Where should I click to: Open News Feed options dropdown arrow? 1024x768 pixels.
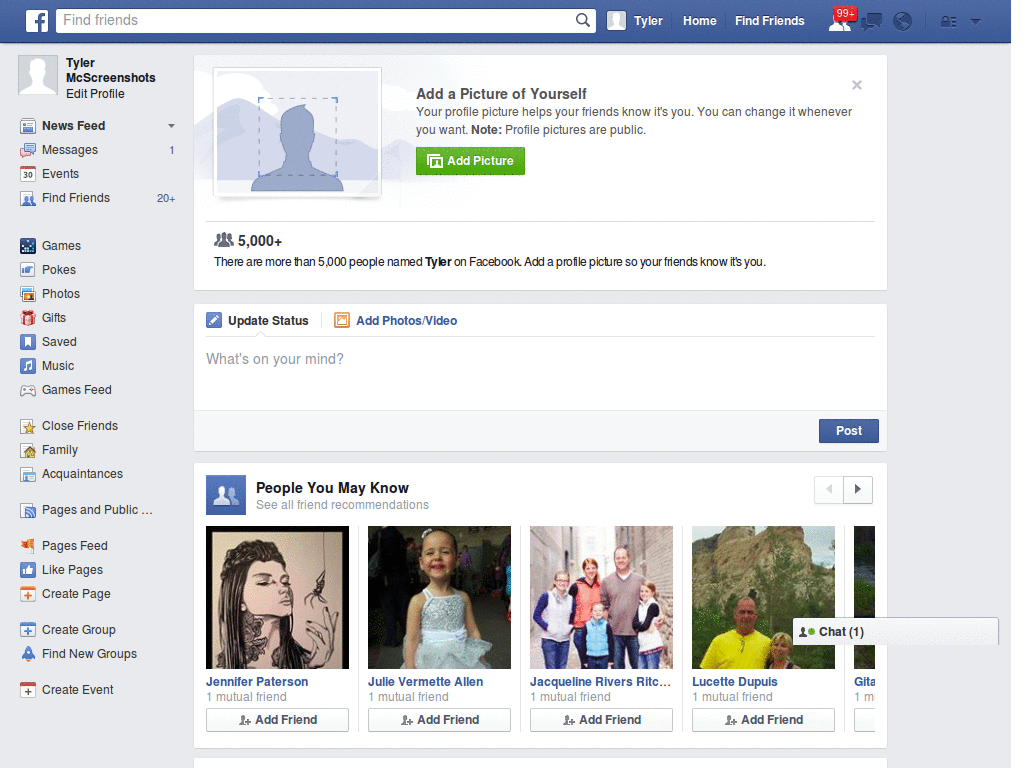pyautogui.click(x=171, y=126)
